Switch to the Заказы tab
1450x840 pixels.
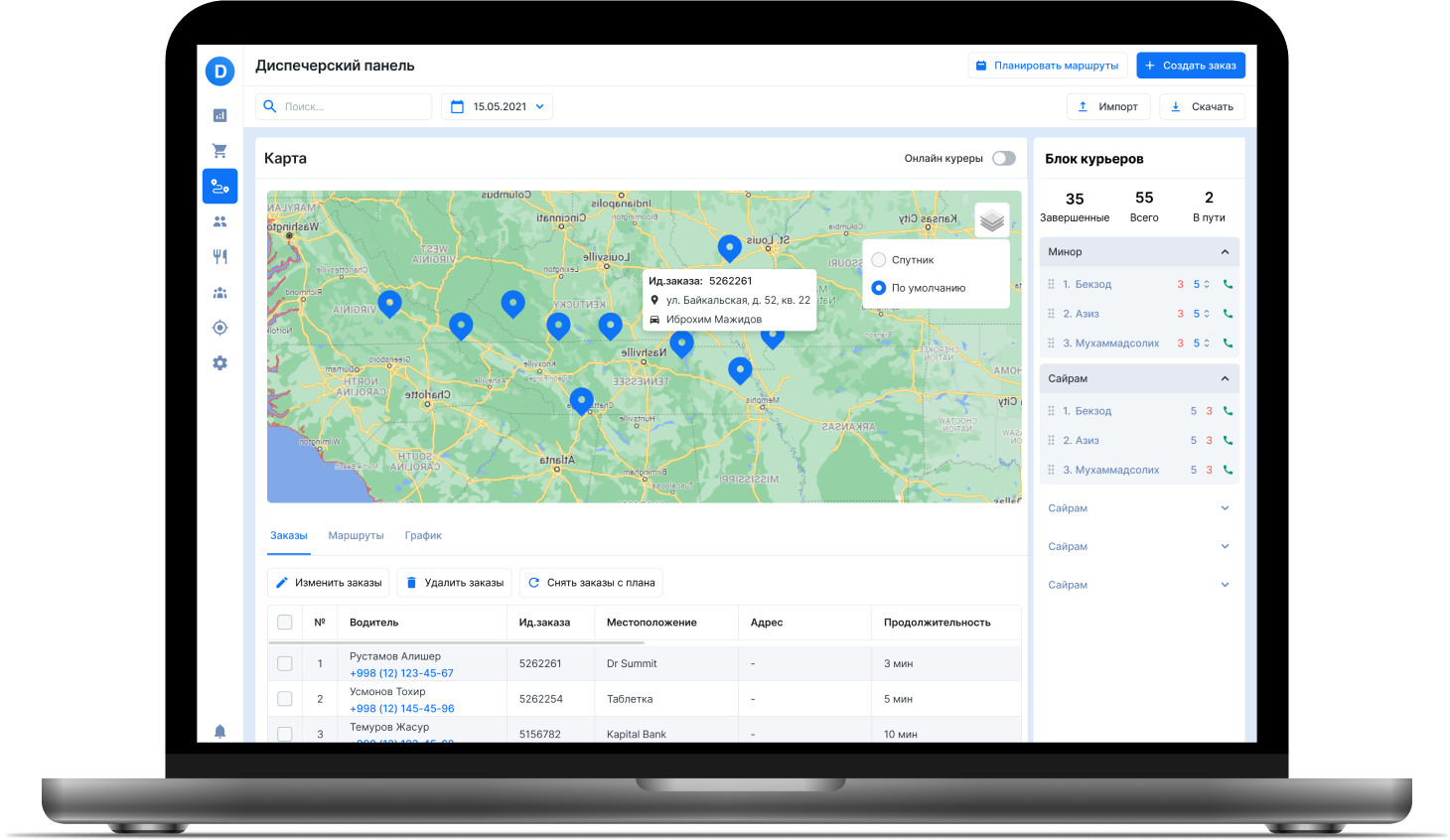(289, 536)
